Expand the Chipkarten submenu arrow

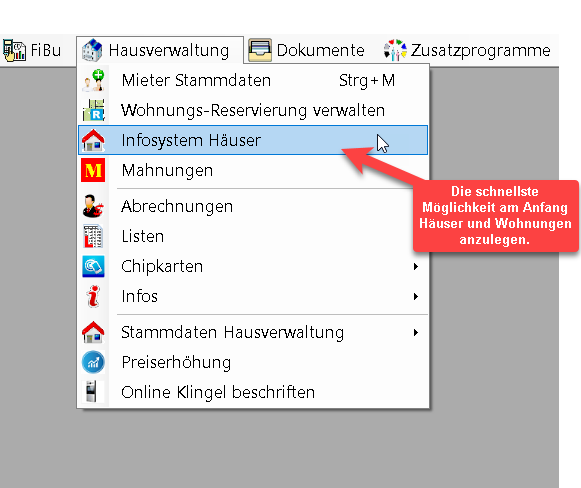[416, 266]
